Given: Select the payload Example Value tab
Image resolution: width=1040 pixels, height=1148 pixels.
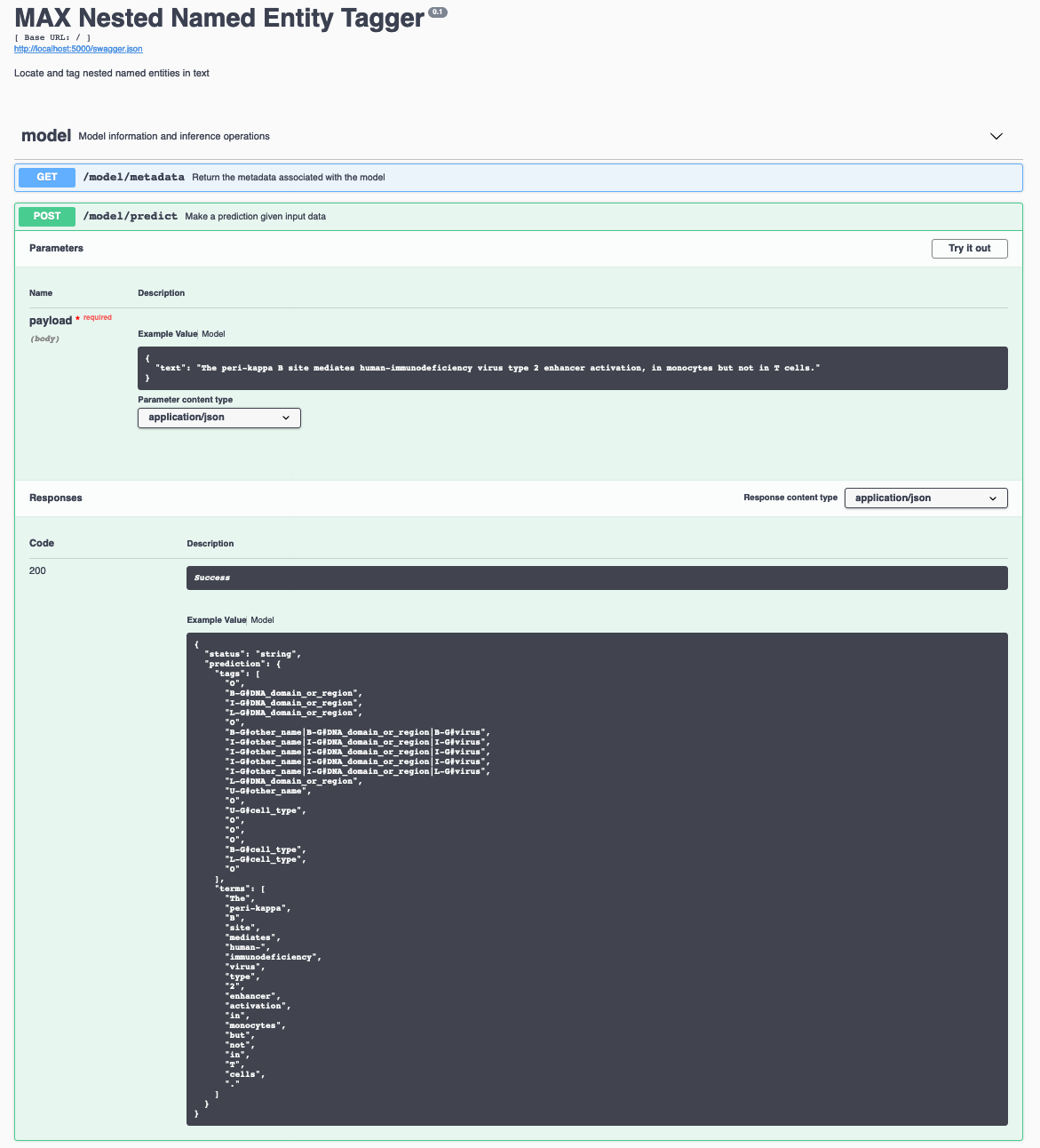Looking at the screenshot, I should click(168, 334).
